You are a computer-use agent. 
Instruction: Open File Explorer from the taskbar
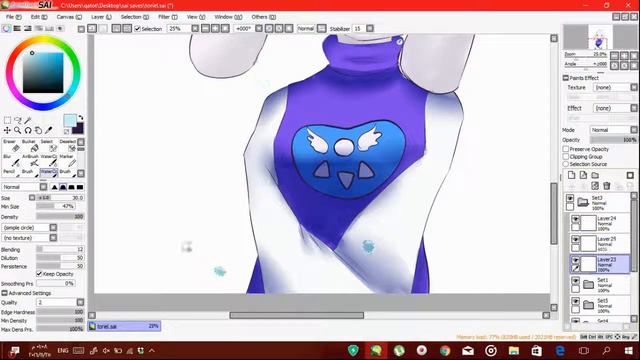click(x=513, y=351)
